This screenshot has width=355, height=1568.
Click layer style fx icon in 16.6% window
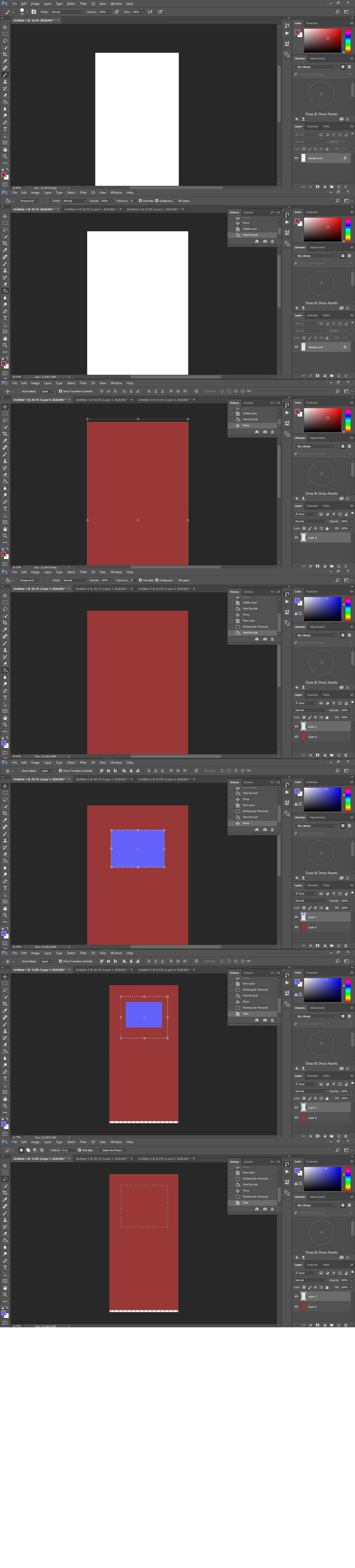[310, 187]
